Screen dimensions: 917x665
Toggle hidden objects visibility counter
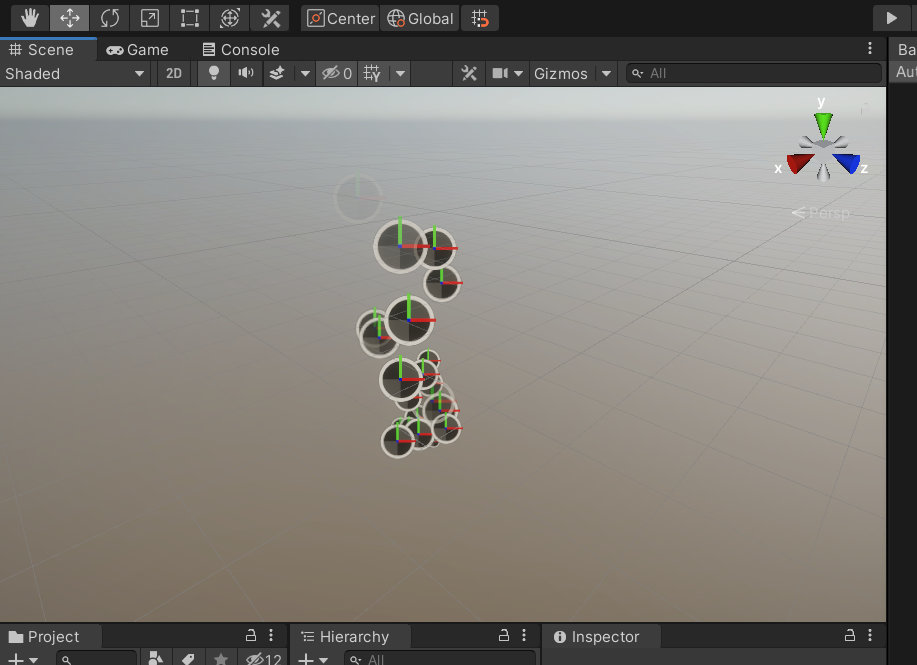point(337,74)
